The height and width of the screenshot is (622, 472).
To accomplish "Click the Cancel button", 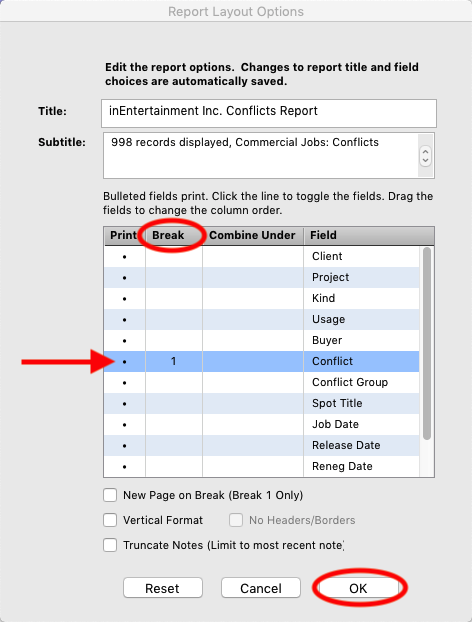I will 261,588.
